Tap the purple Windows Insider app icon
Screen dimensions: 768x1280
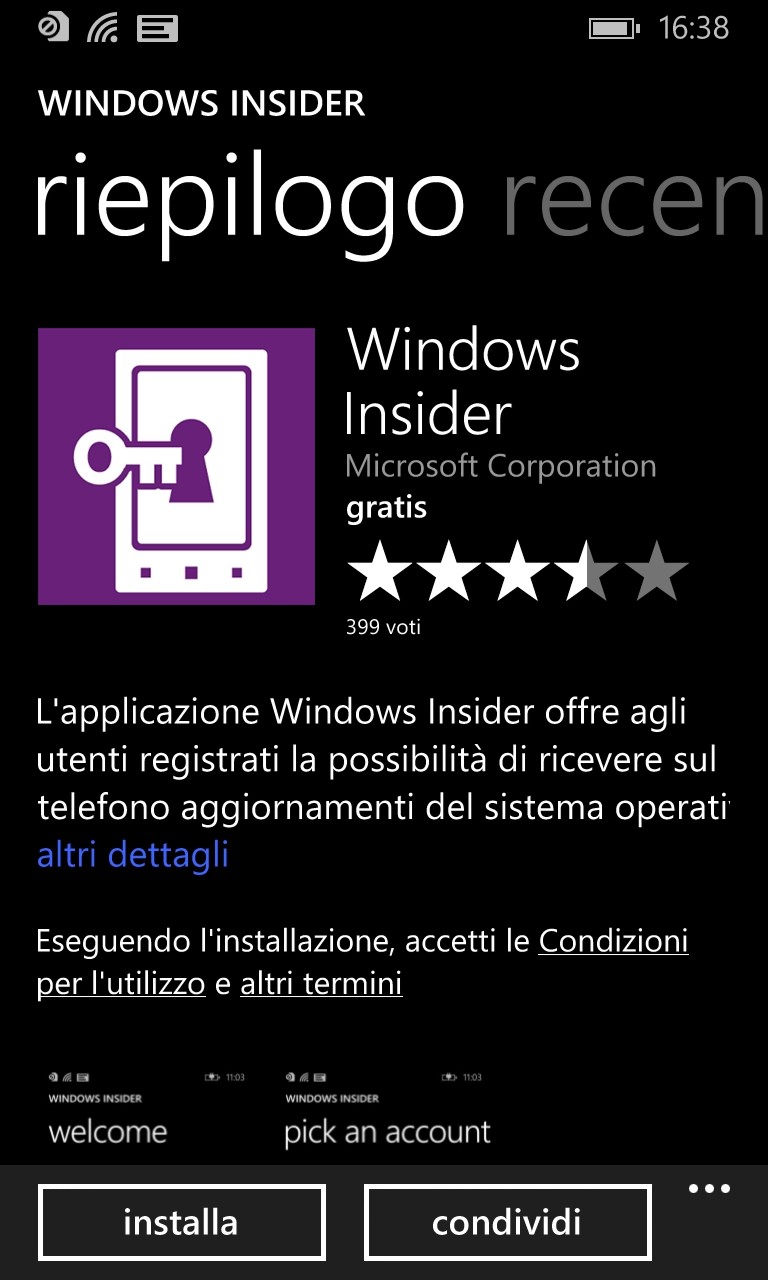176,466
